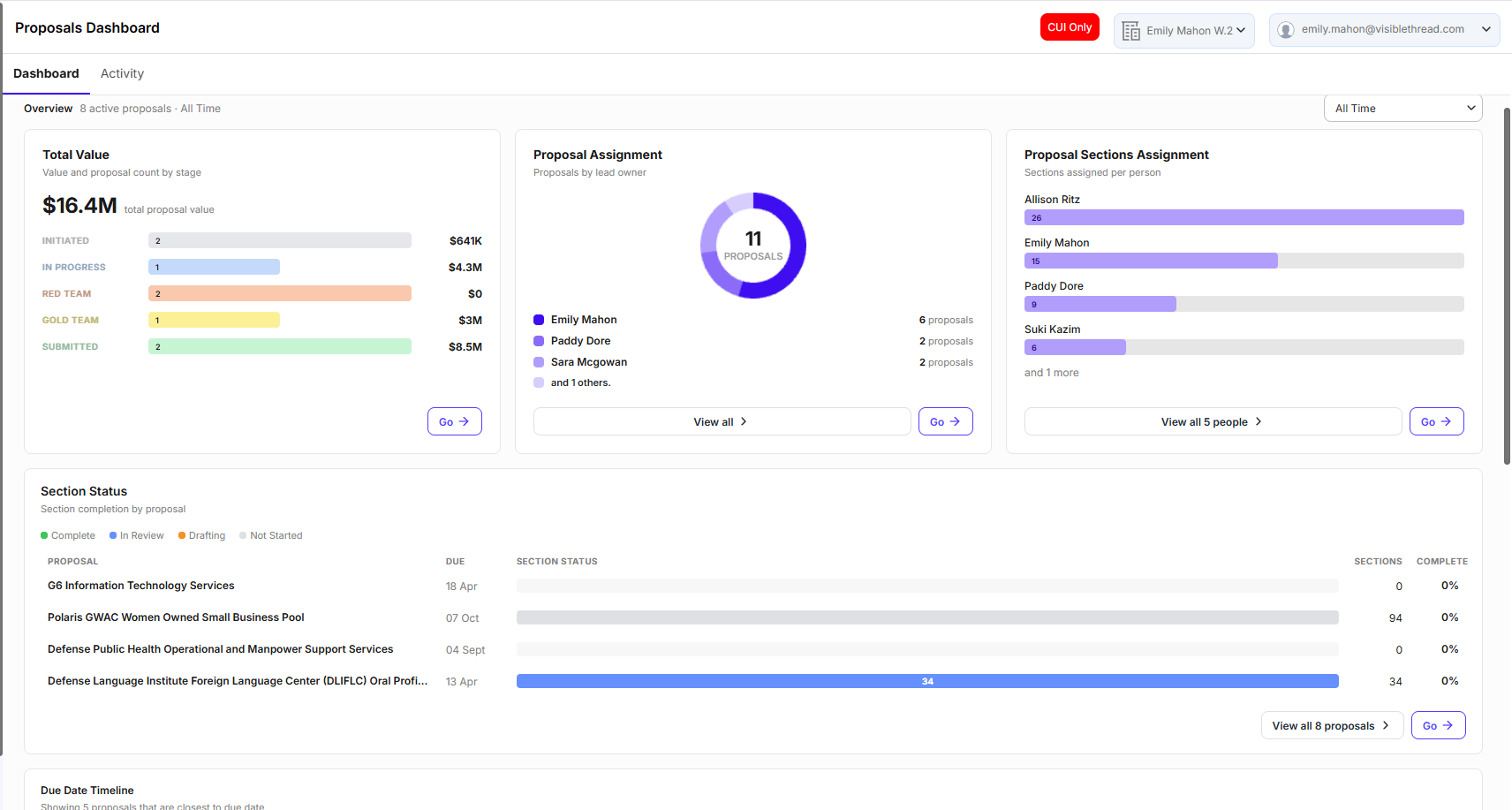Click View all in Proposal Assignment card

(722, 421)
